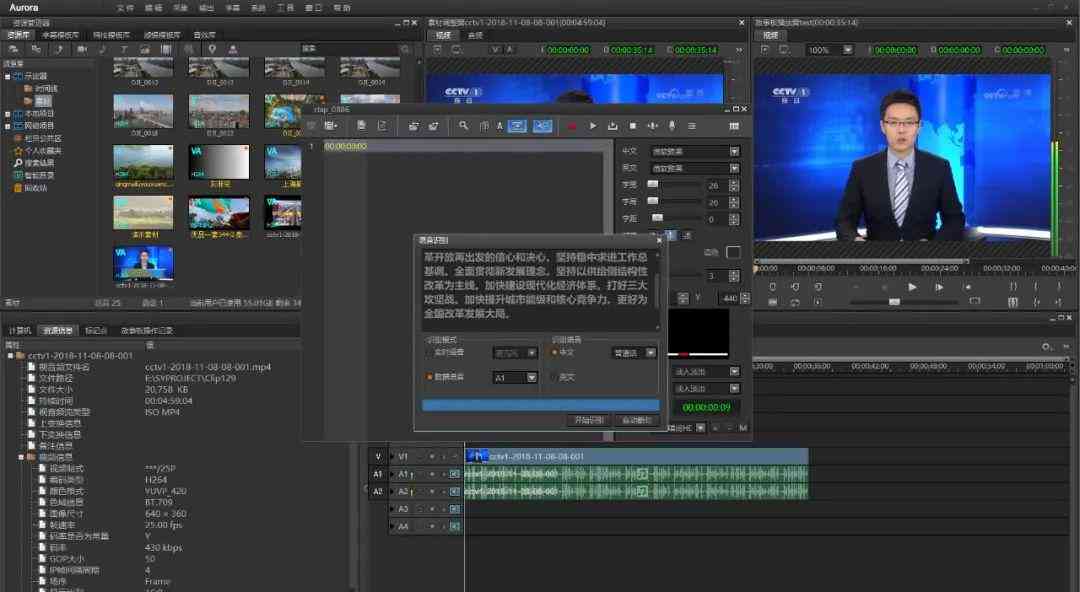Select the orange-marked audio source radio beside A1
1080x592 pixels.
coord(429,377)
